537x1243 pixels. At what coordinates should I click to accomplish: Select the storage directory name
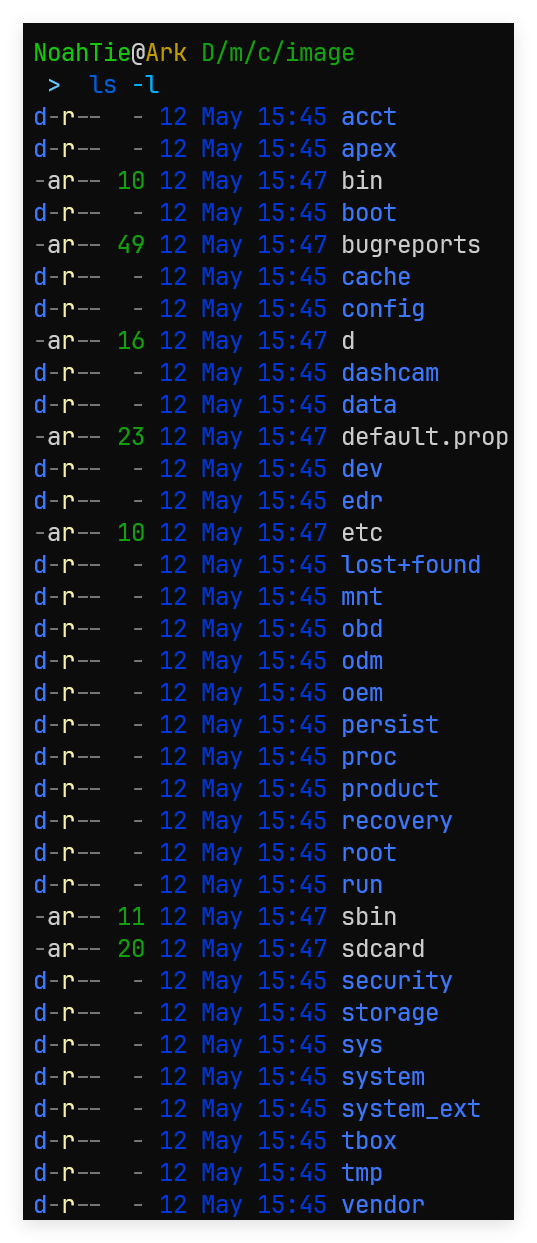pyautogui.click(x=390, y=1013)
